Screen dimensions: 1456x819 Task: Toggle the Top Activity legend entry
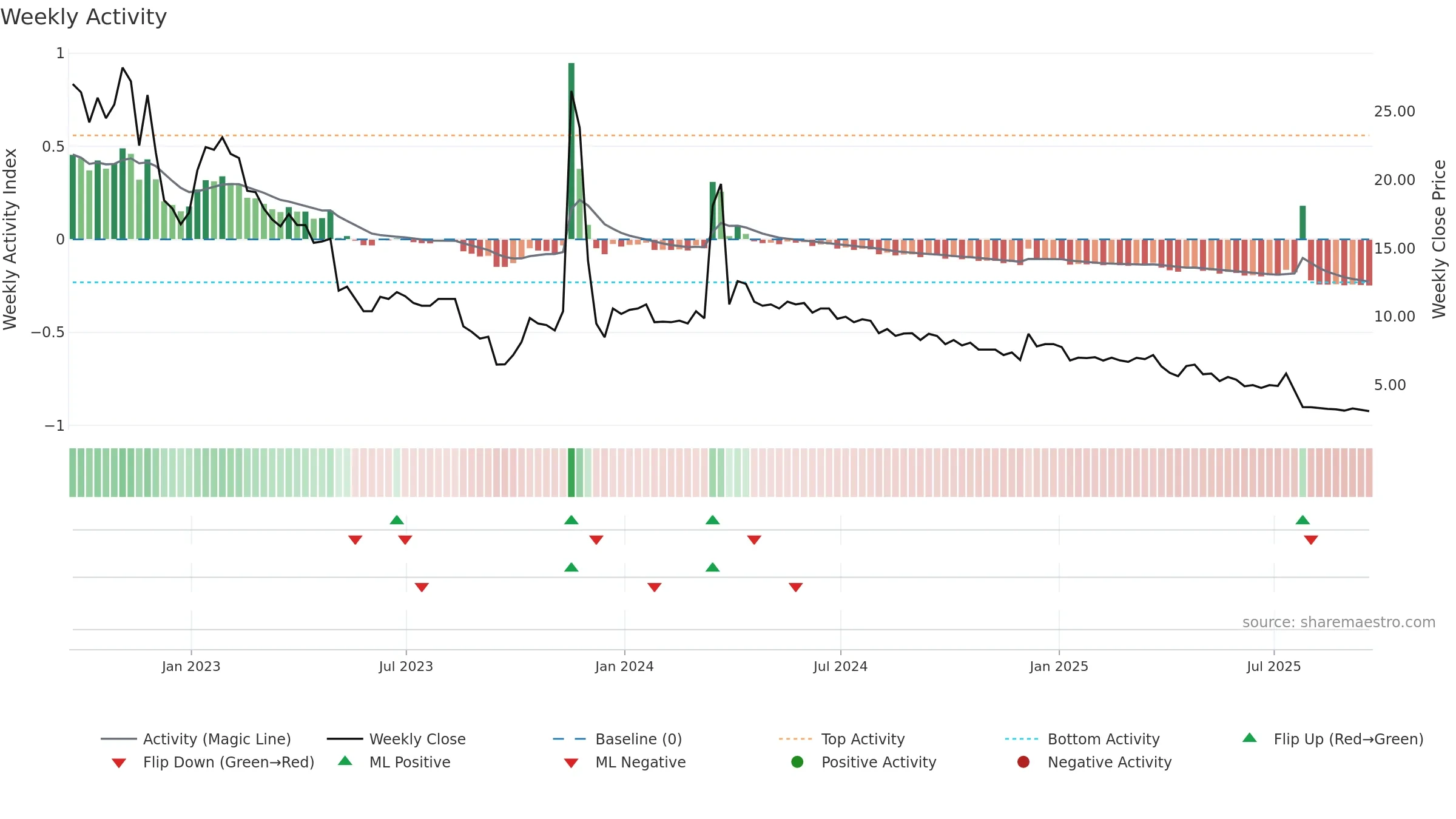(x=841, y=739)
